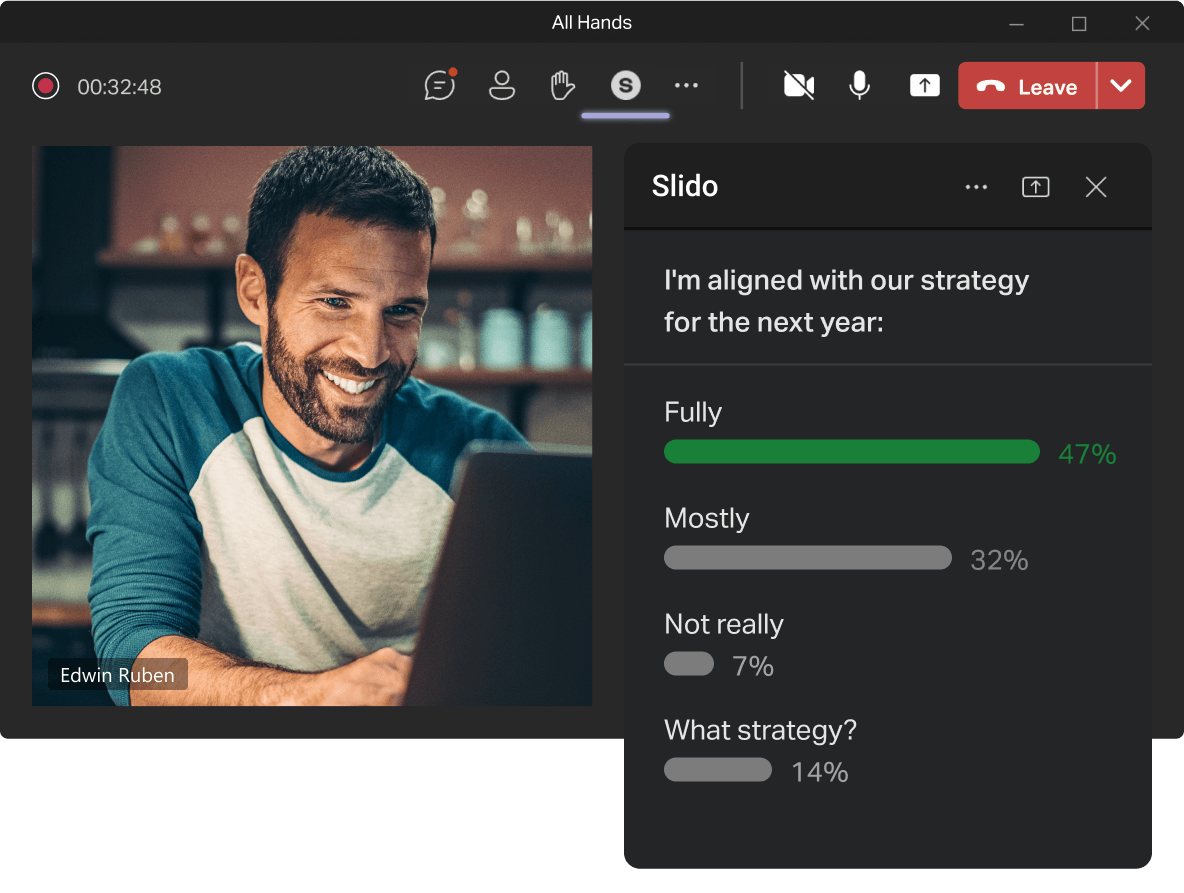Select the Slido panel header

tap(685, 186)
